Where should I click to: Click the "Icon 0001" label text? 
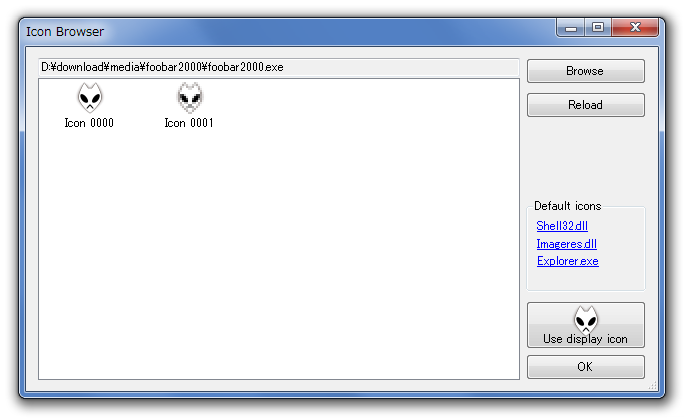tap(189, 123)
